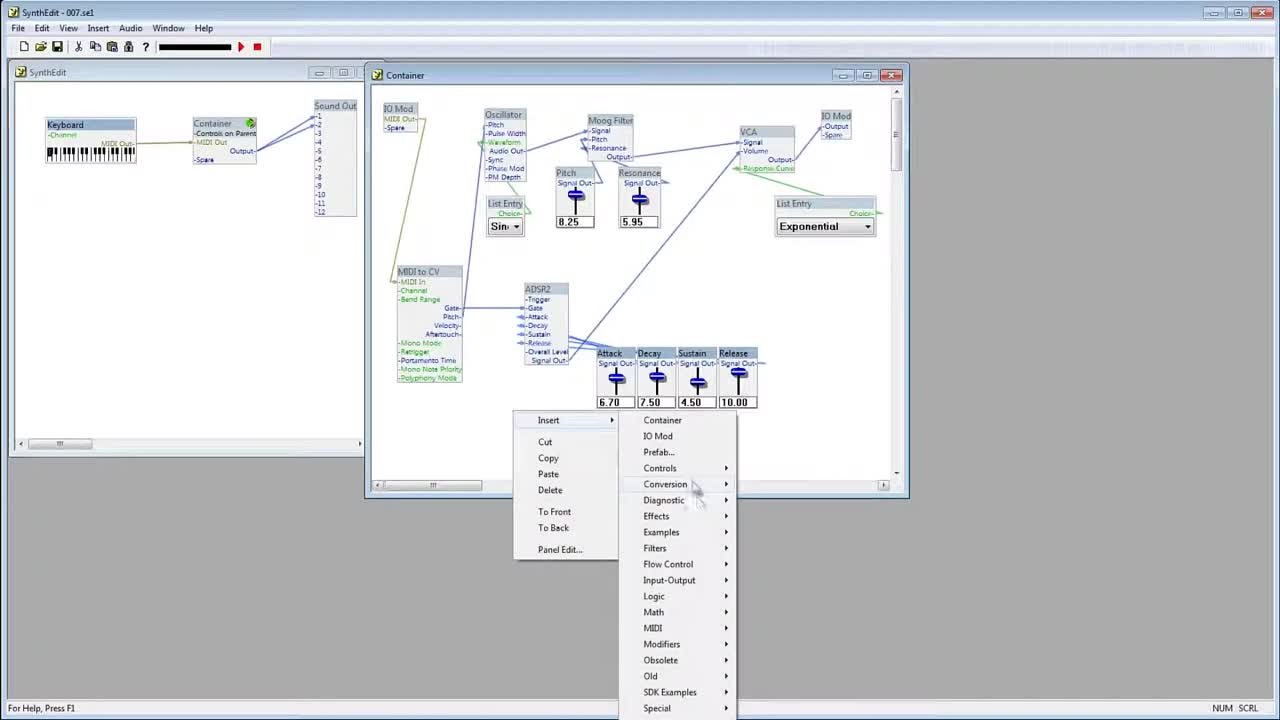Image resolution: width=1280 pixels, height=720 pixels.
Task: Expand the Controls submenu under Insert
Action: coord(660,468)
